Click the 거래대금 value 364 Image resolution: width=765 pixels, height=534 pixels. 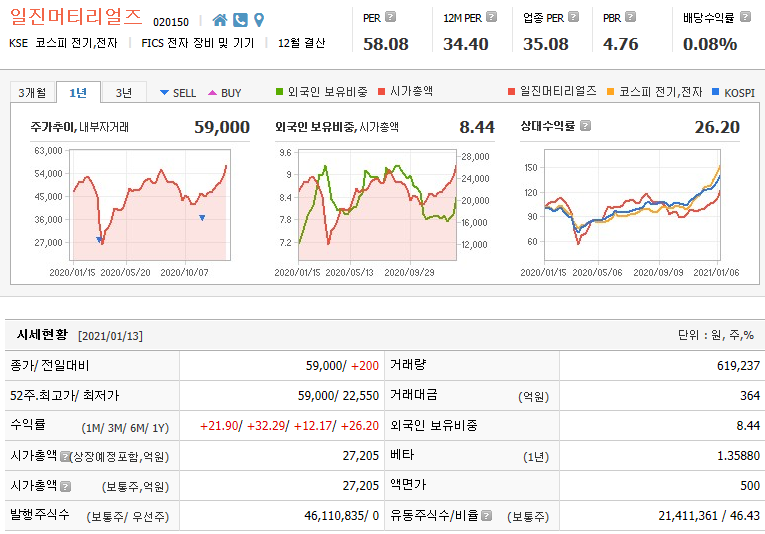point(750,396)
